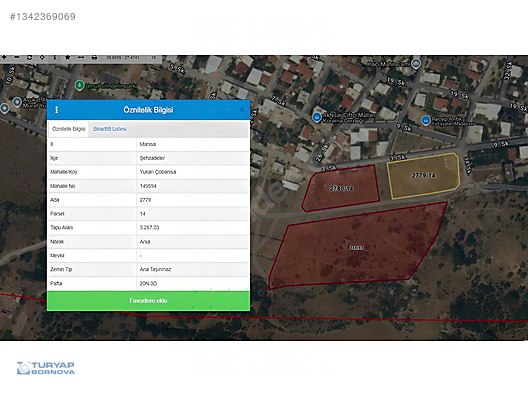Click the Akhisar Çiftçi Malları marker icon
Viewport: 528px width, 396px height.
317,117
